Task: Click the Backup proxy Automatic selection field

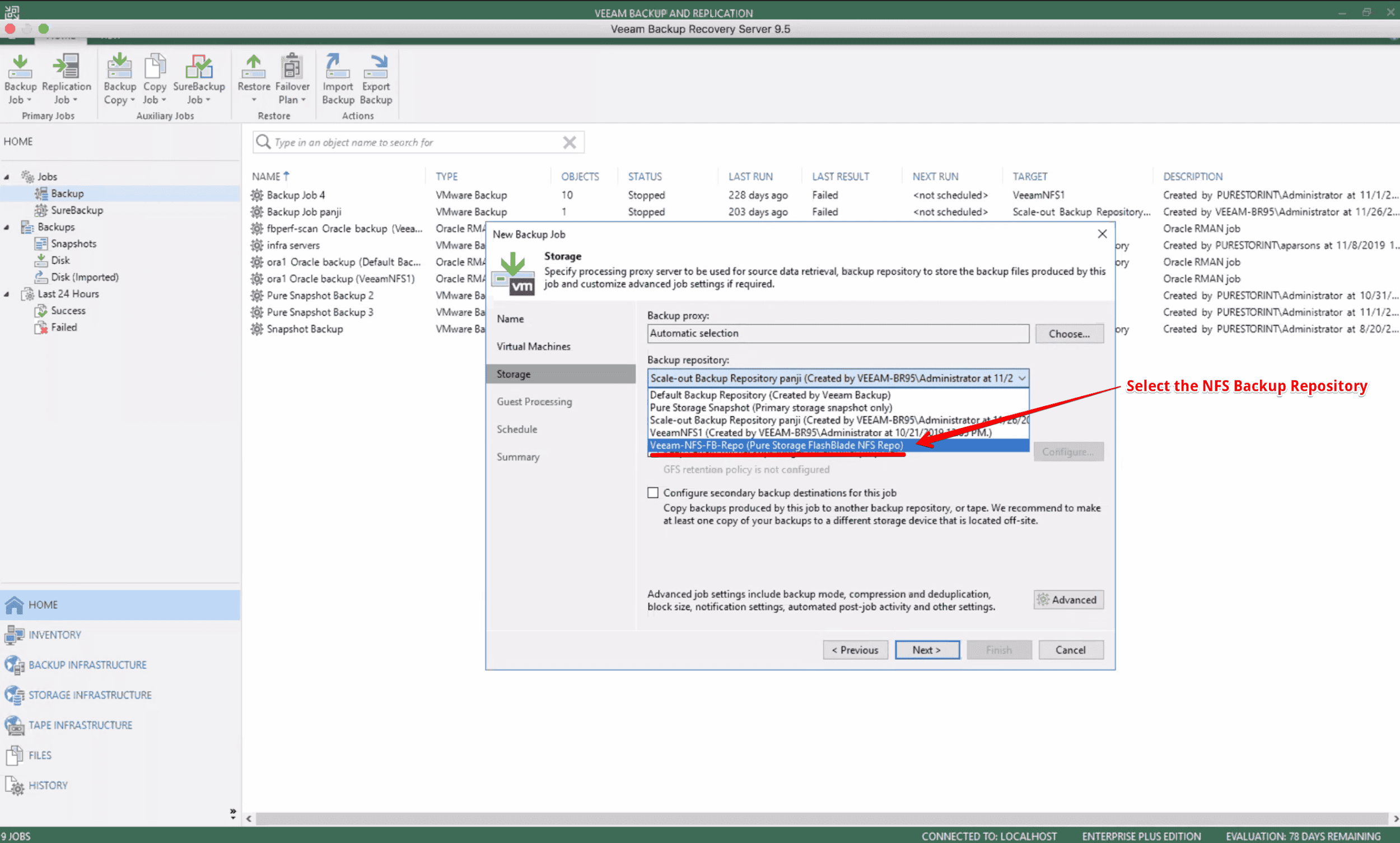Action: click(x=838, y=333)
